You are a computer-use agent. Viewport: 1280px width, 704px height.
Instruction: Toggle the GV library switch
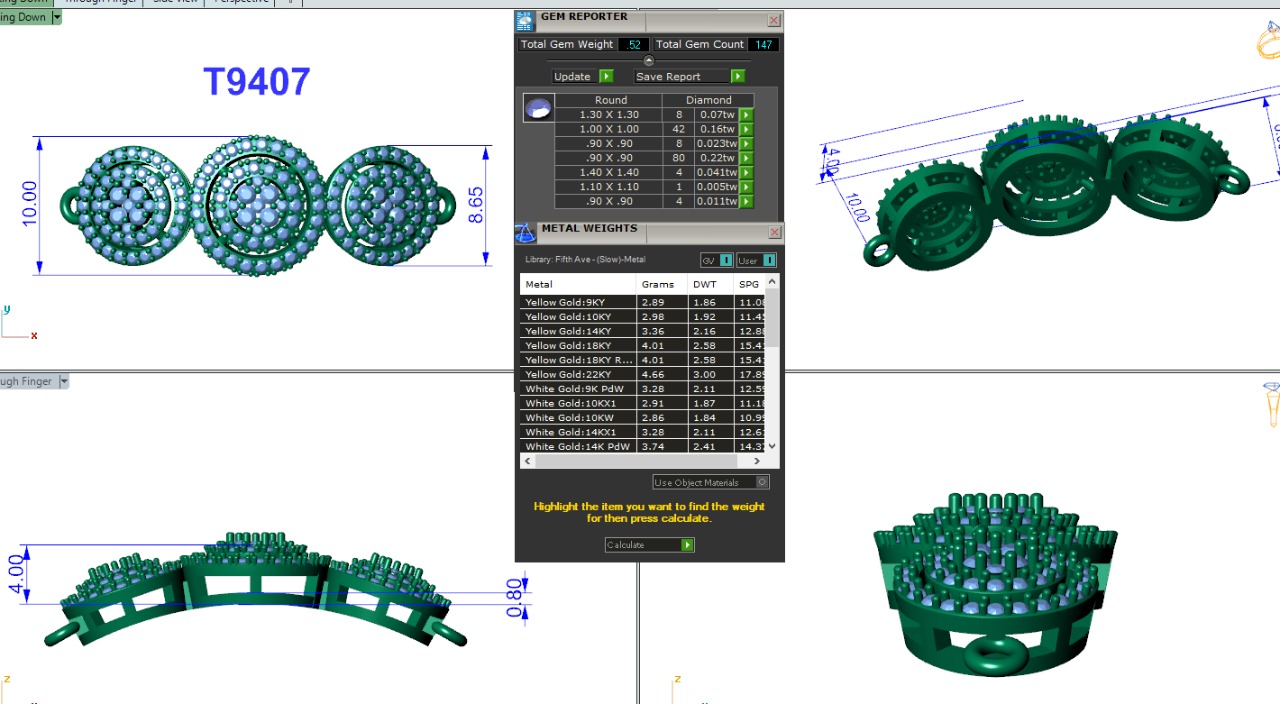tap(727, 261)
